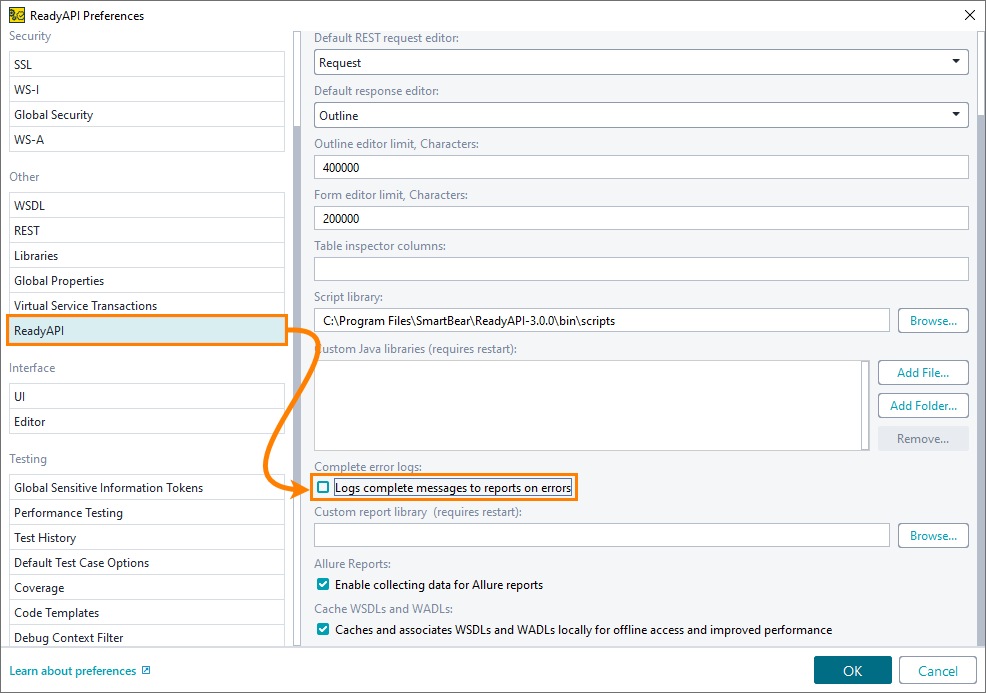The width and height of the screenshot is (986, 693).
Task: Select Performance Testing preferences
Action: point(147,512)
